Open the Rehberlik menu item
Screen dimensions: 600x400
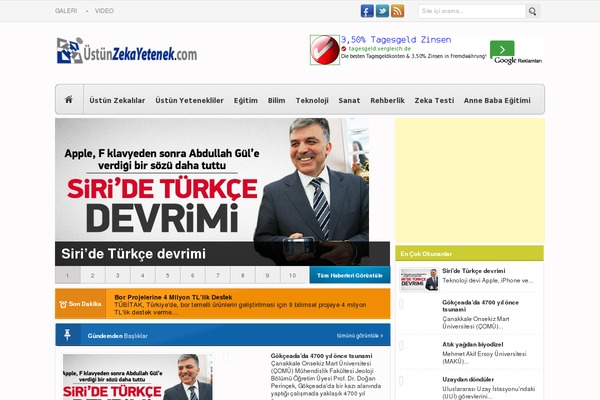[387, 100]
